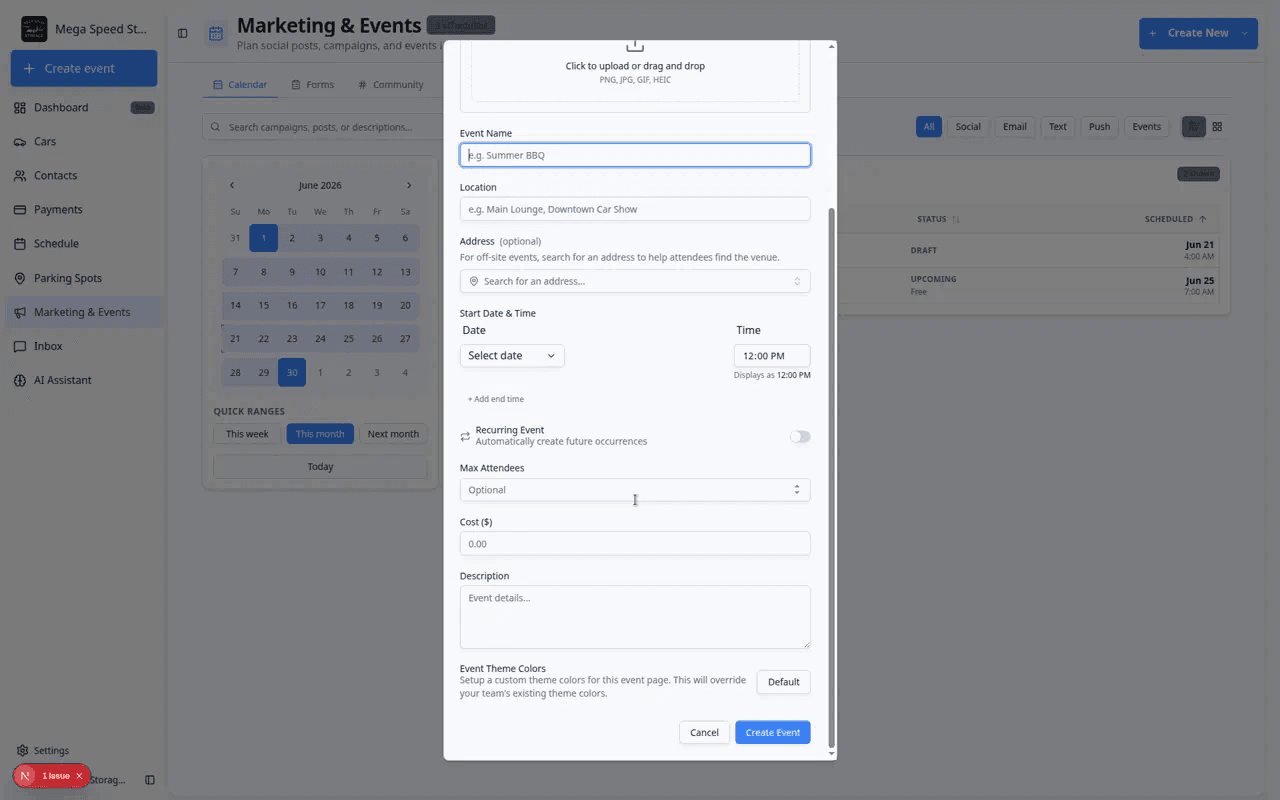Open the Select date dropdown
Viewport: 1280px width, 800px height.
[512, 356]
